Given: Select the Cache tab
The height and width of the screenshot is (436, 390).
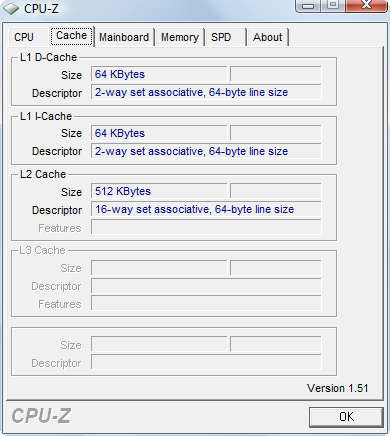Looking at the screenshot, I should coord(72,36).
